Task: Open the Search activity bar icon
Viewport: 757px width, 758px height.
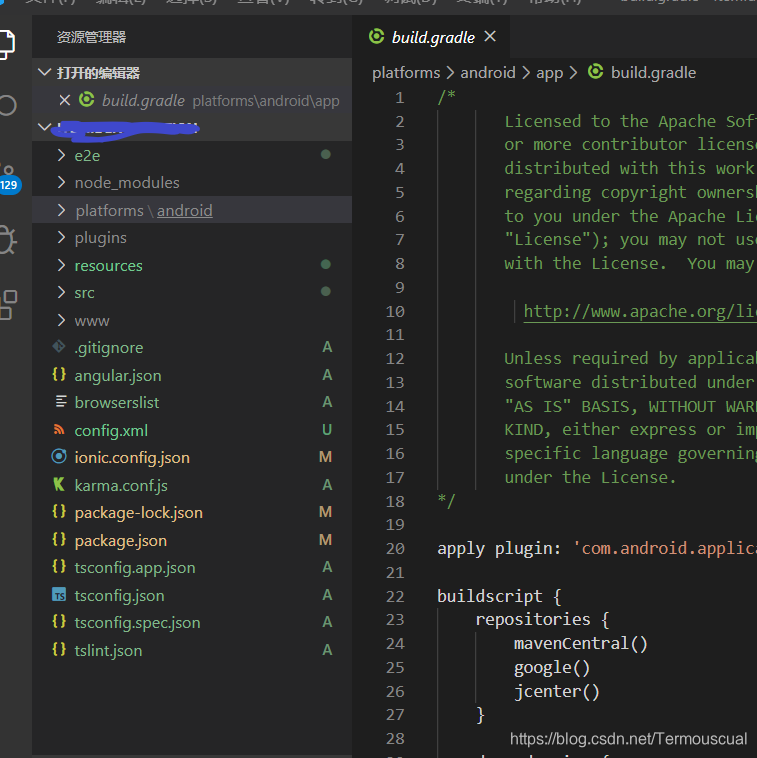Action: point(7,105)
